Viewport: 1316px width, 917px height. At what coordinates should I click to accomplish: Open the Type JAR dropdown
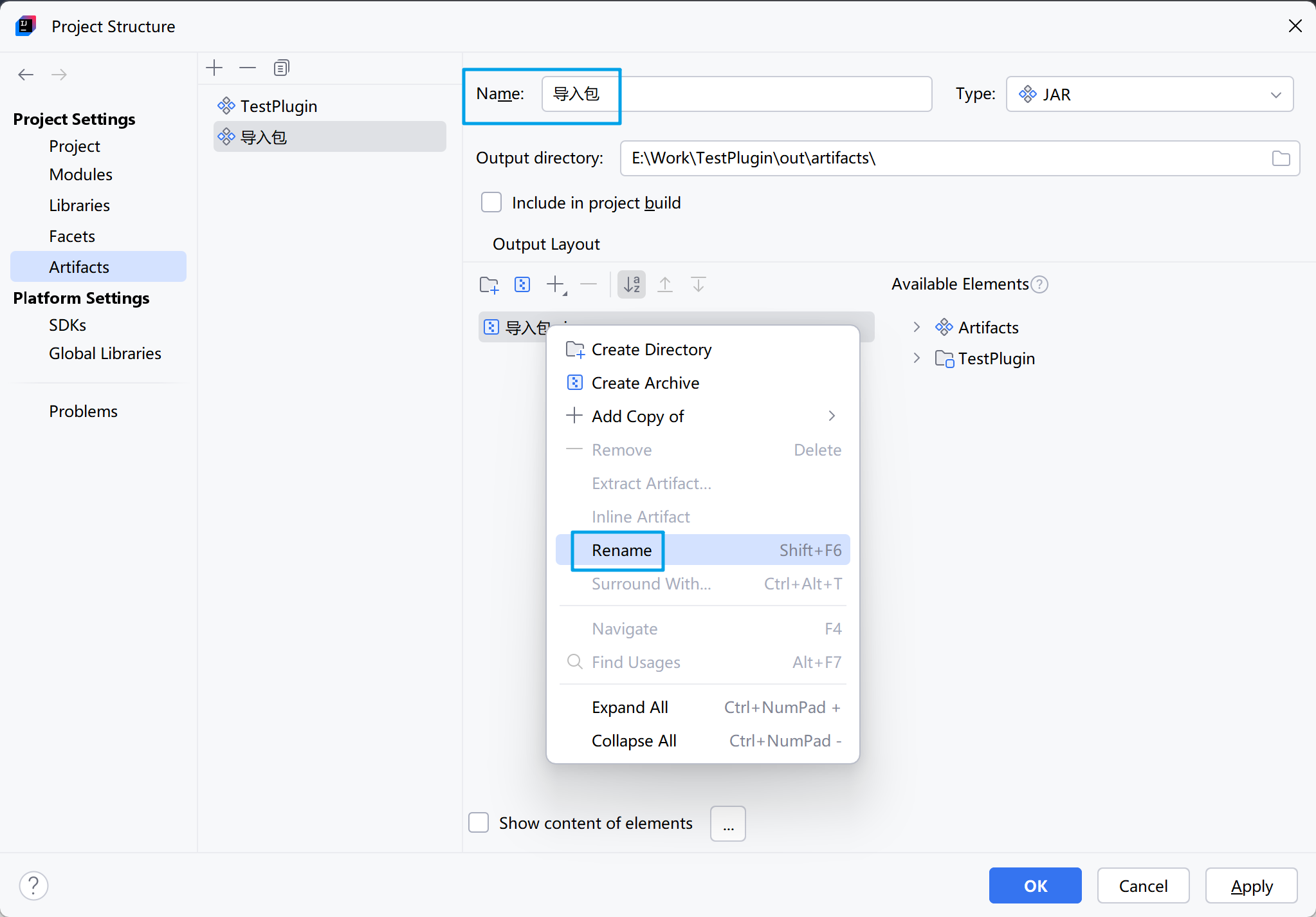tap(1149, 95)
